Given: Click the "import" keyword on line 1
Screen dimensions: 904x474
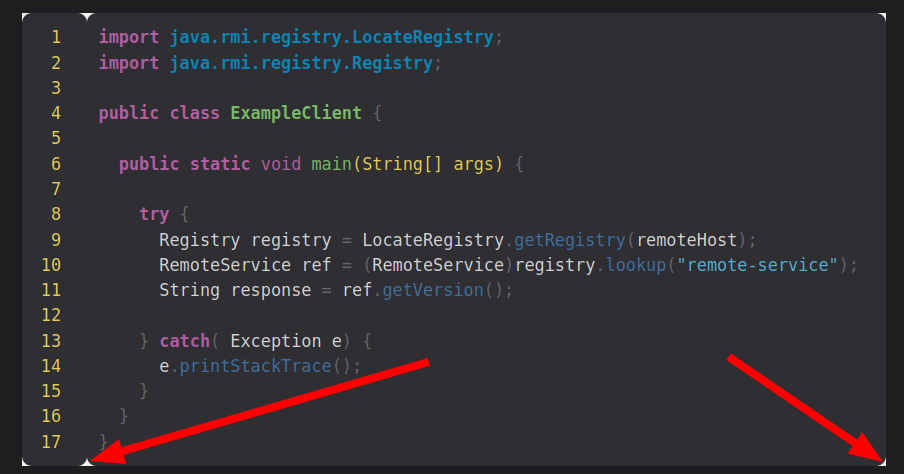Looking at the screenshot, I should click(129, 37).
